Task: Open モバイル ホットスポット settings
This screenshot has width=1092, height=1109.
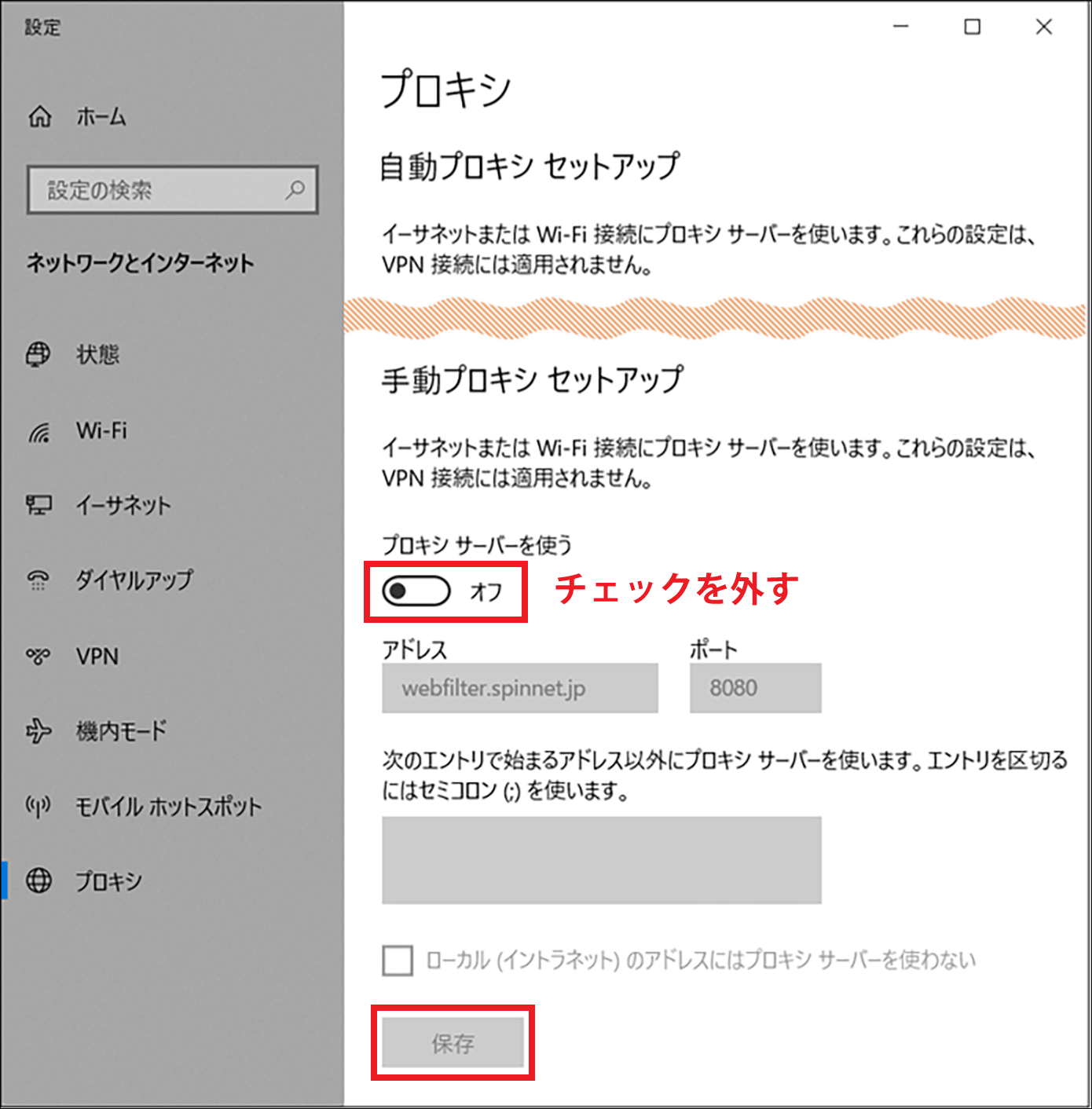Action: [168, 807]
